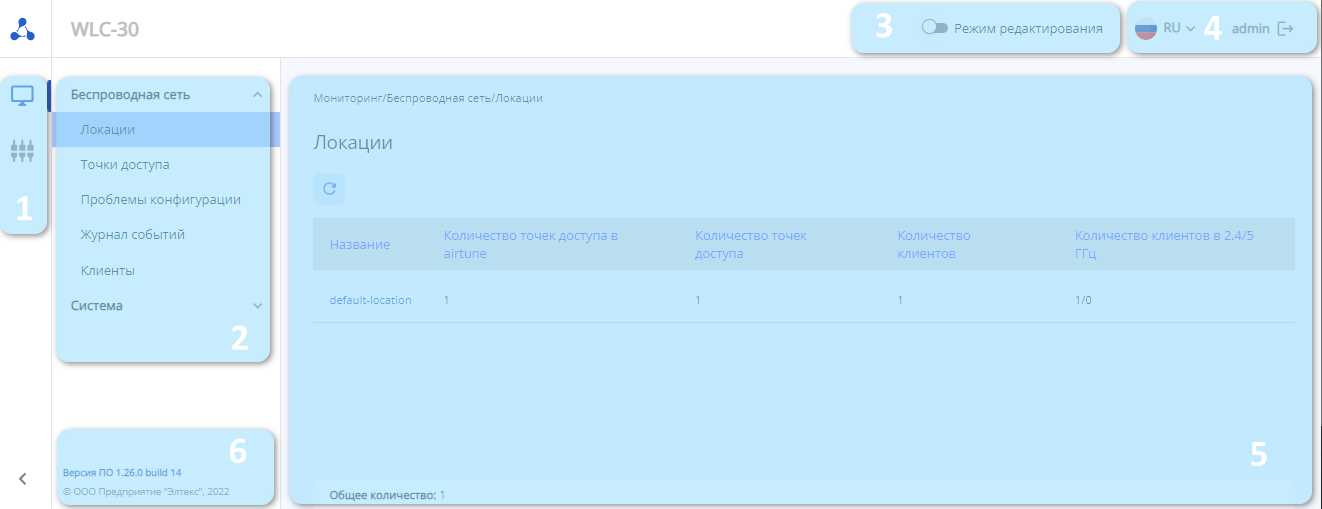
Task: Collapse the Беспроводная сеть section chevron
Action: (257, 95)
